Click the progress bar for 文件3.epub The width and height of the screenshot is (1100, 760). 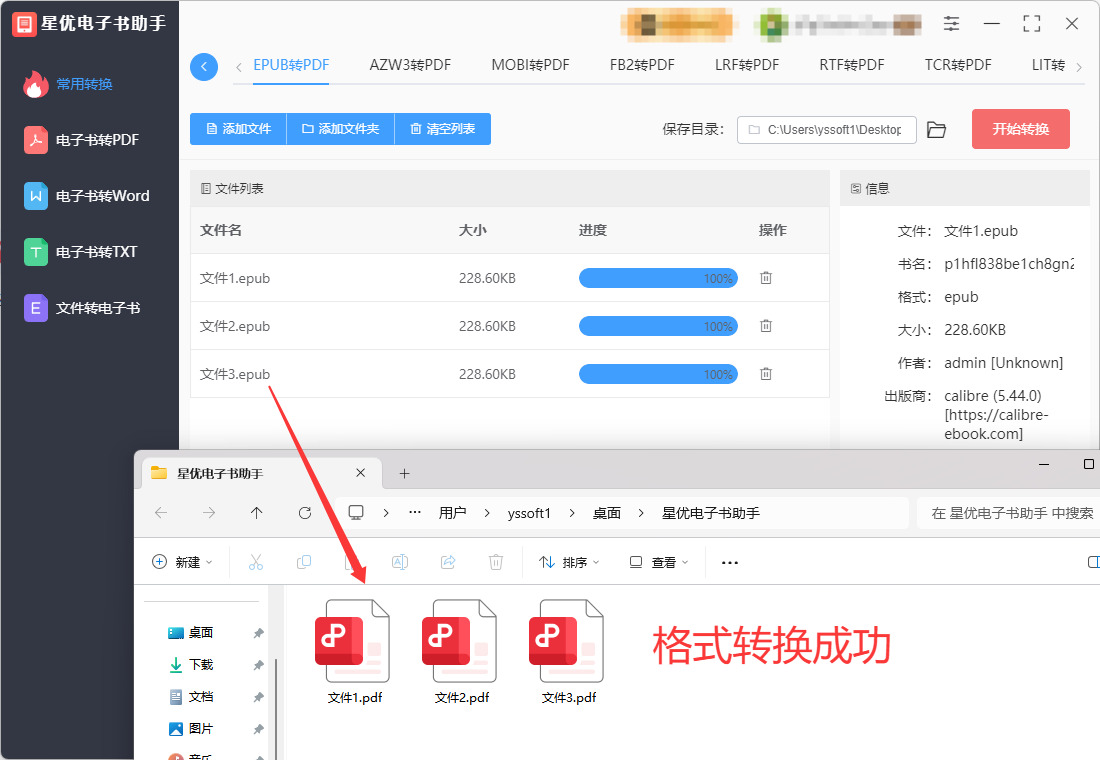point(658,374)
